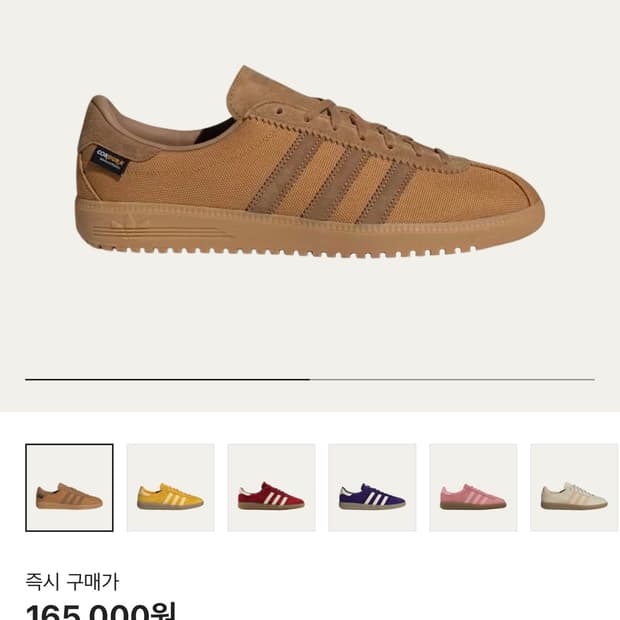Pick the red sneaker colorway thumbnail
The height and width of the screenshot is (620, 620).
[271, 488]
